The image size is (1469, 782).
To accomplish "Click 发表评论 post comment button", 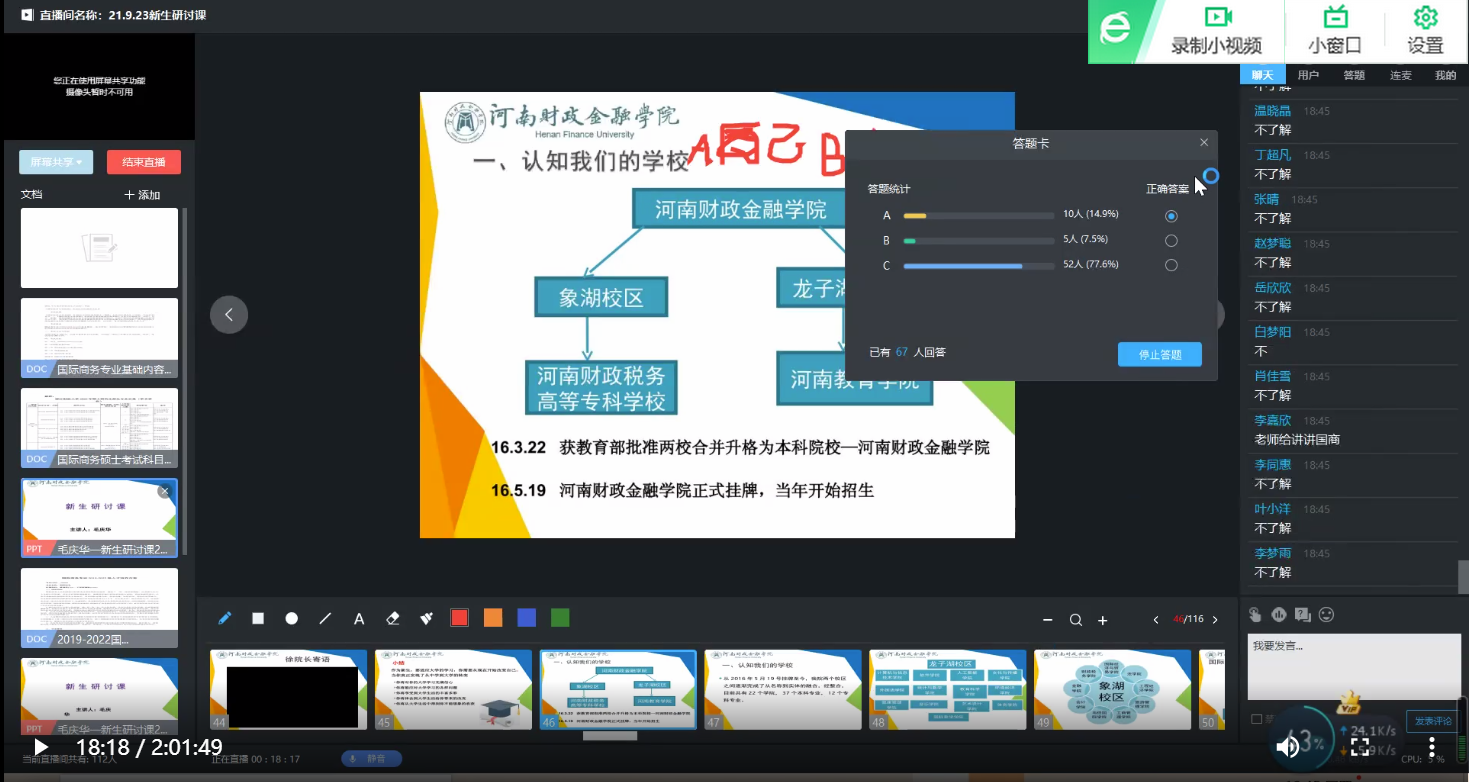I will [1432, 721].
